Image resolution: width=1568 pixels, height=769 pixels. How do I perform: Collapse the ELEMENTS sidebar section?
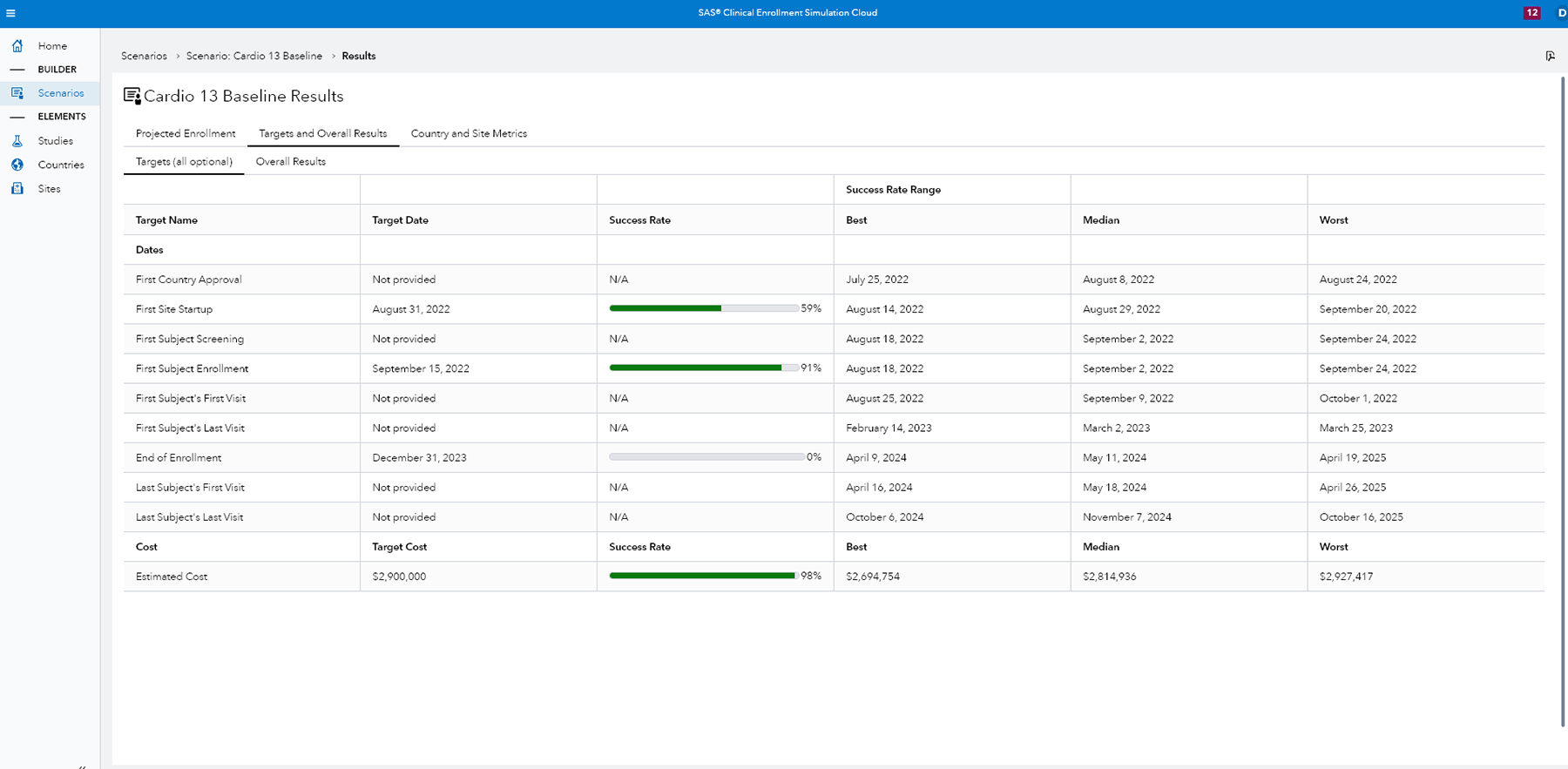(17, 117)
